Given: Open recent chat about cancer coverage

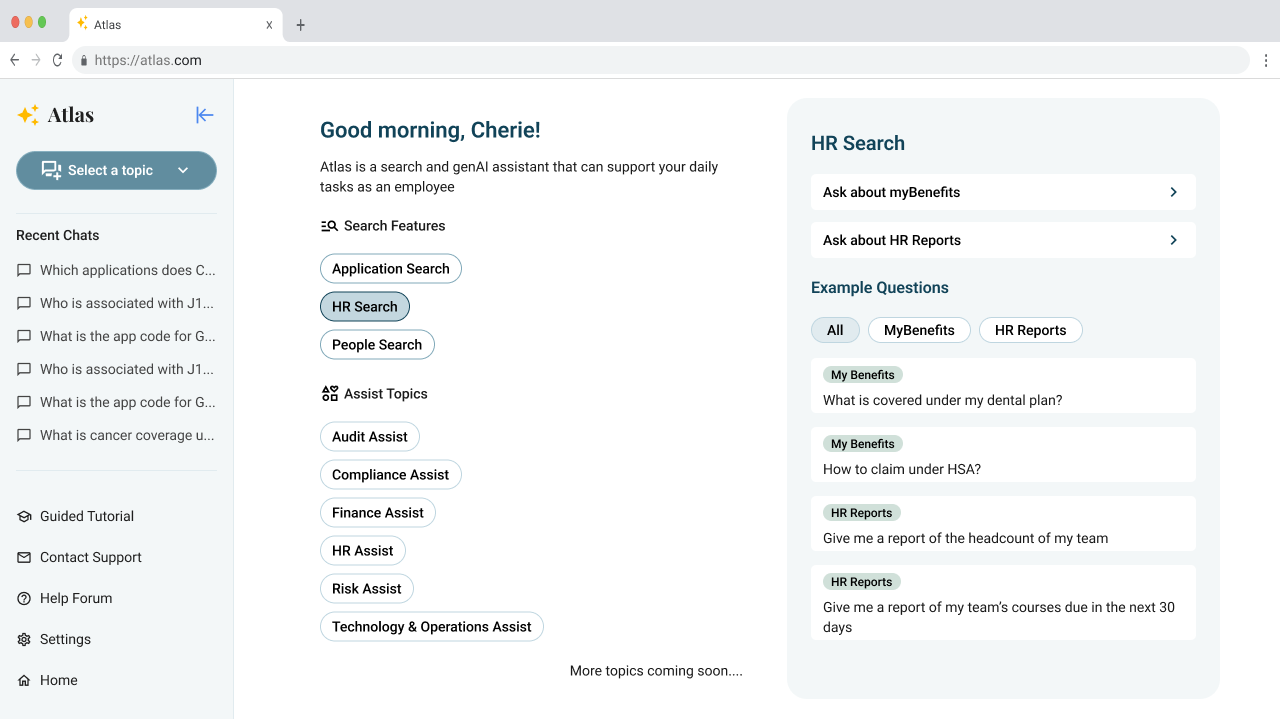Looking at the screenshot, I should coord(116,435).
